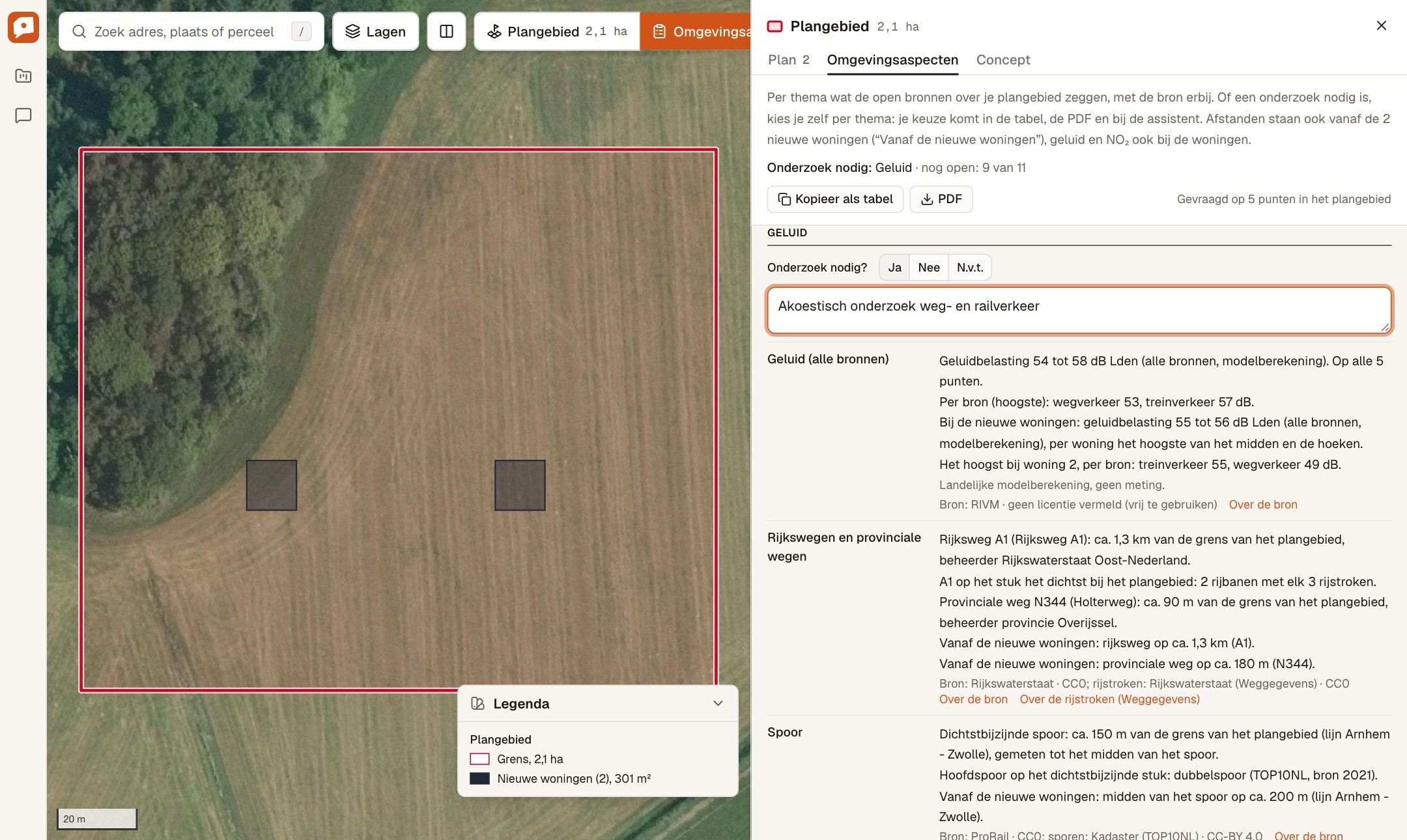Collapse the Legenda panel chevron
1407x840 pixels.
click(718, 703)
